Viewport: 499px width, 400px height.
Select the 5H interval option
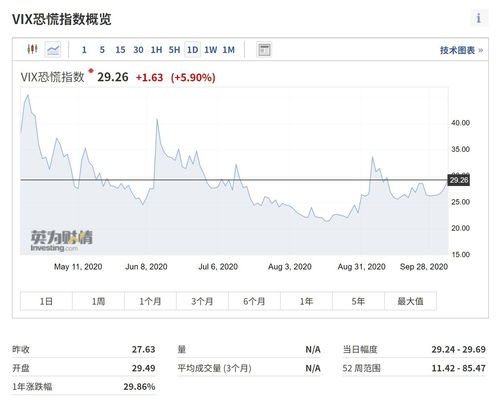pyautogui.click(x=174, y=50)
